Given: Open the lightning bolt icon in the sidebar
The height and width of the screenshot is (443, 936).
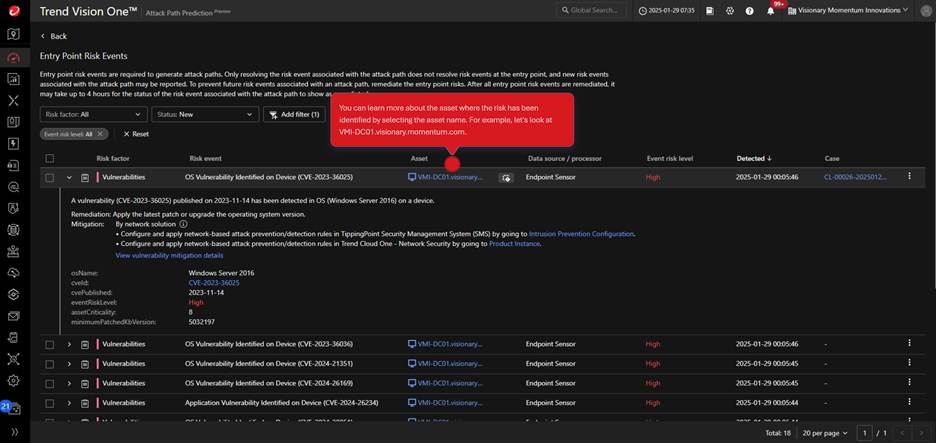Looking at the screenshot, I should (x=14, y=143).
